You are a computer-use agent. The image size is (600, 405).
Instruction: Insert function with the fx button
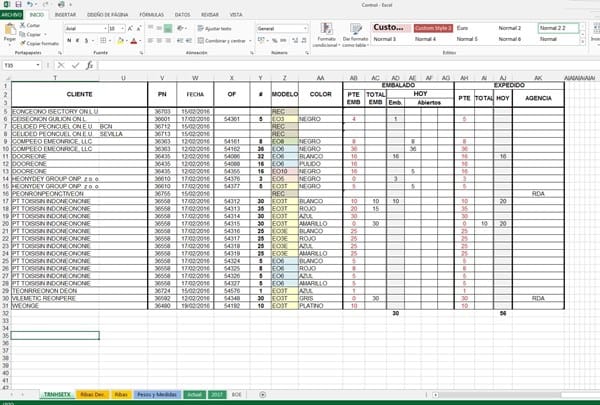[90, 65]
